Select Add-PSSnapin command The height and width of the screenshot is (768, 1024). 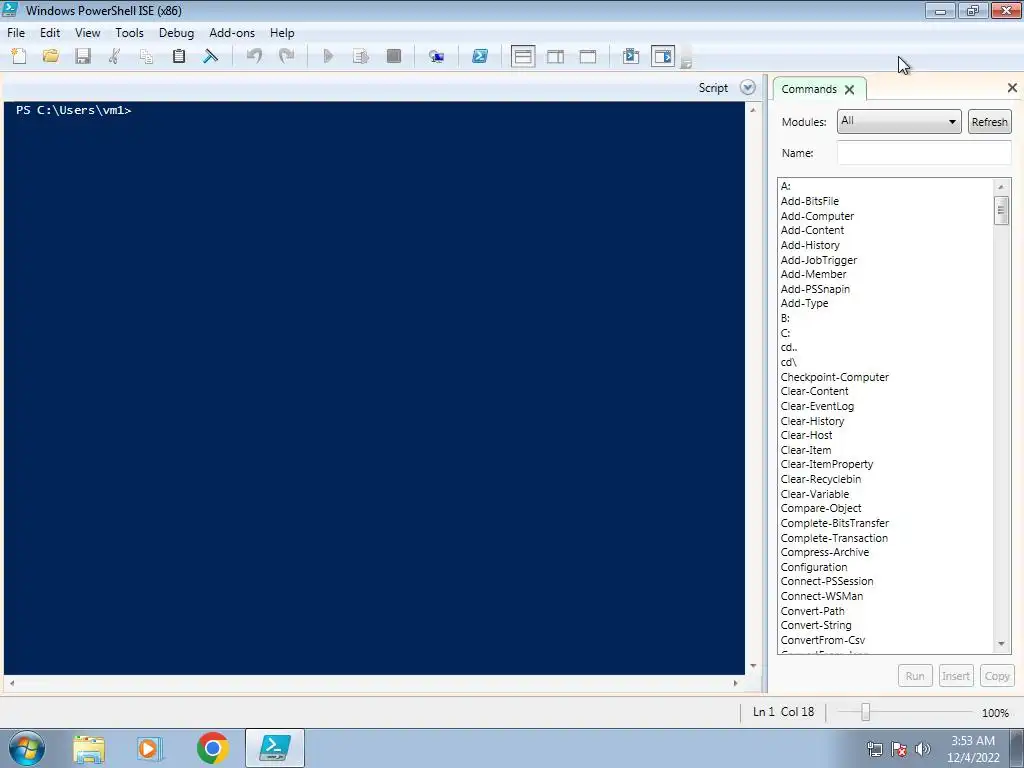pyautogui.click(x=815, y=289)
